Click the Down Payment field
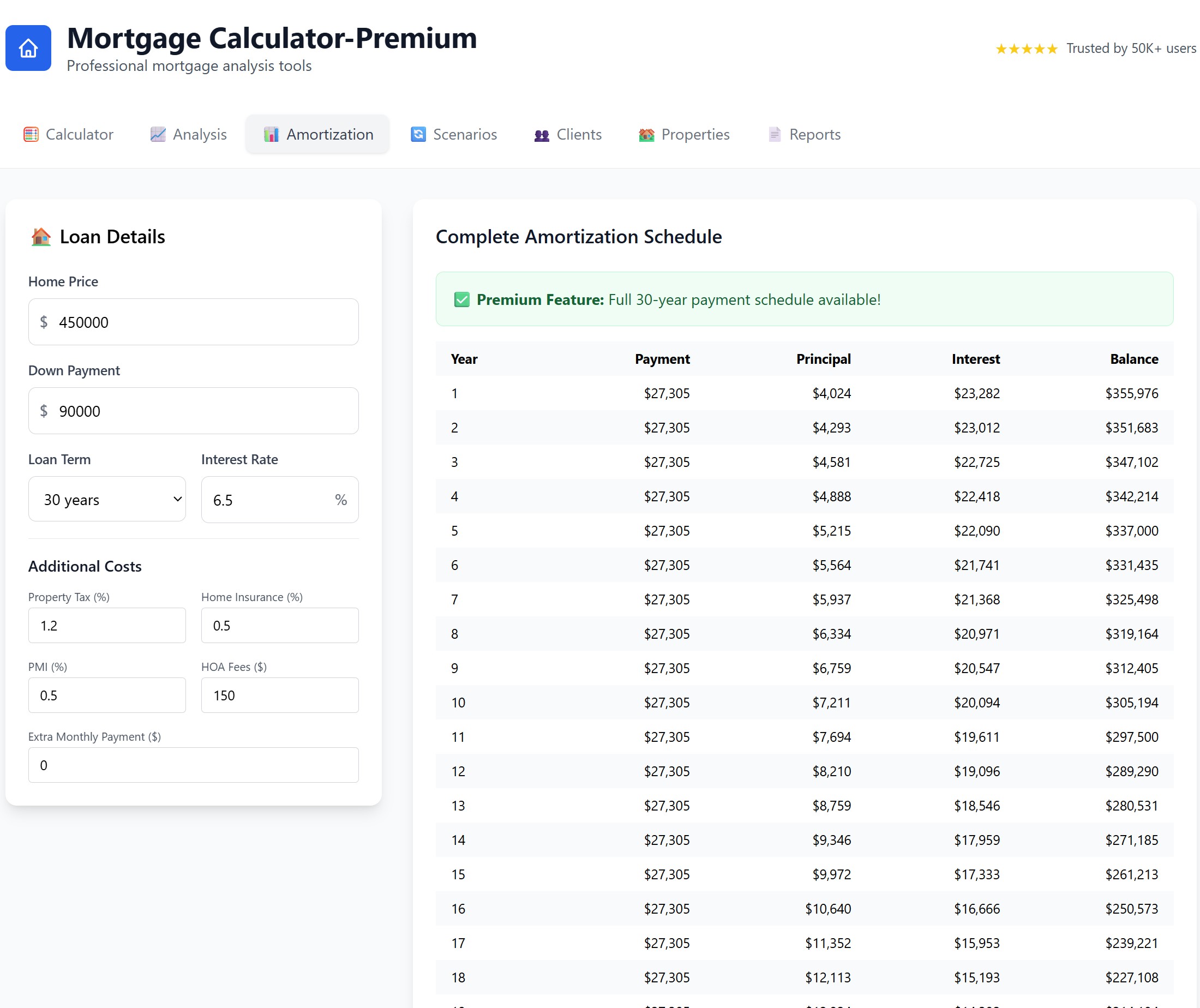Image resolution: width=1200 pixels, height=1008 pixels. (x=193, y=411)
